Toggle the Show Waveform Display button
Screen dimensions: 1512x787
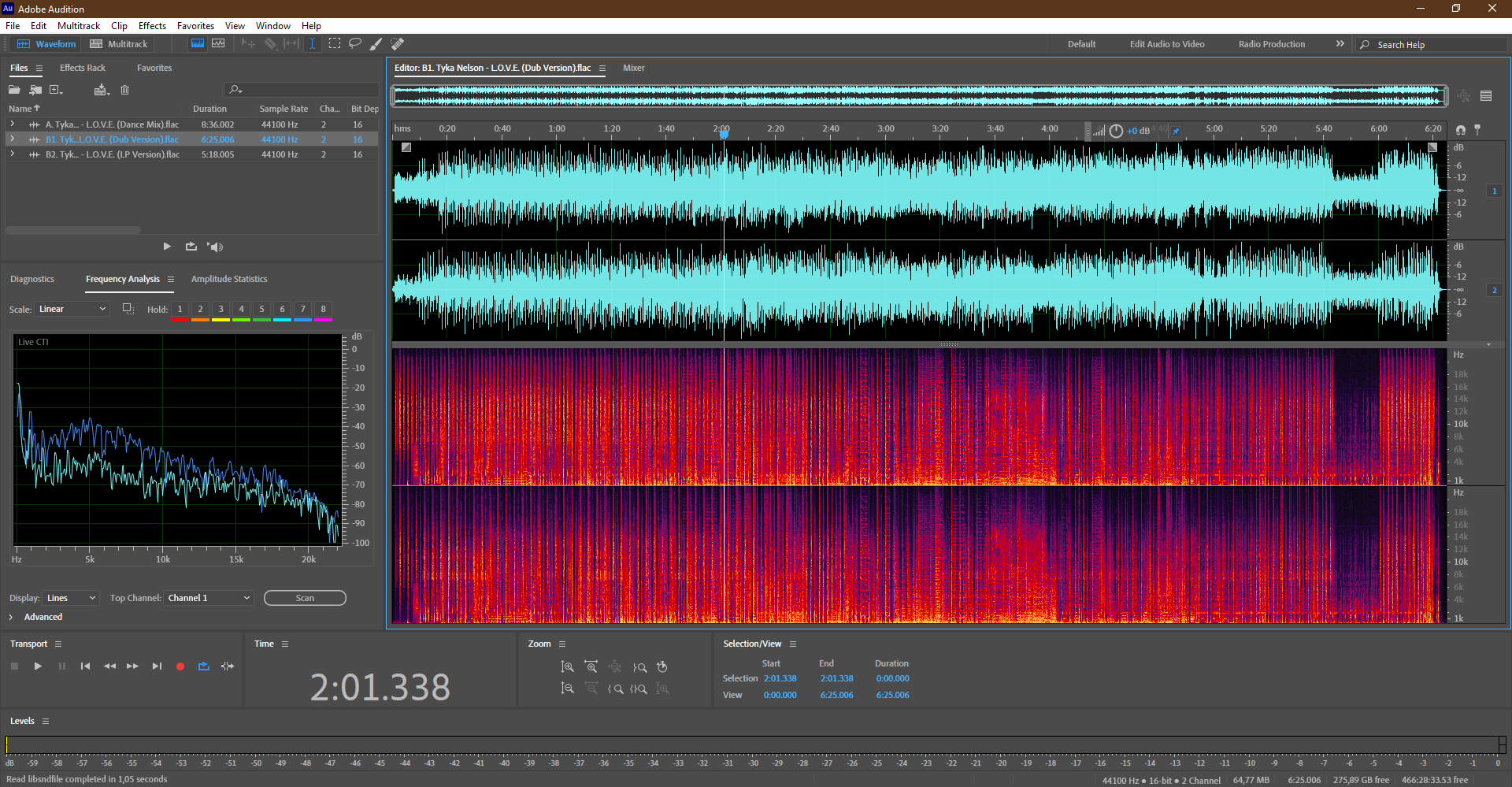pyautogui.click(x=198, y=44)
